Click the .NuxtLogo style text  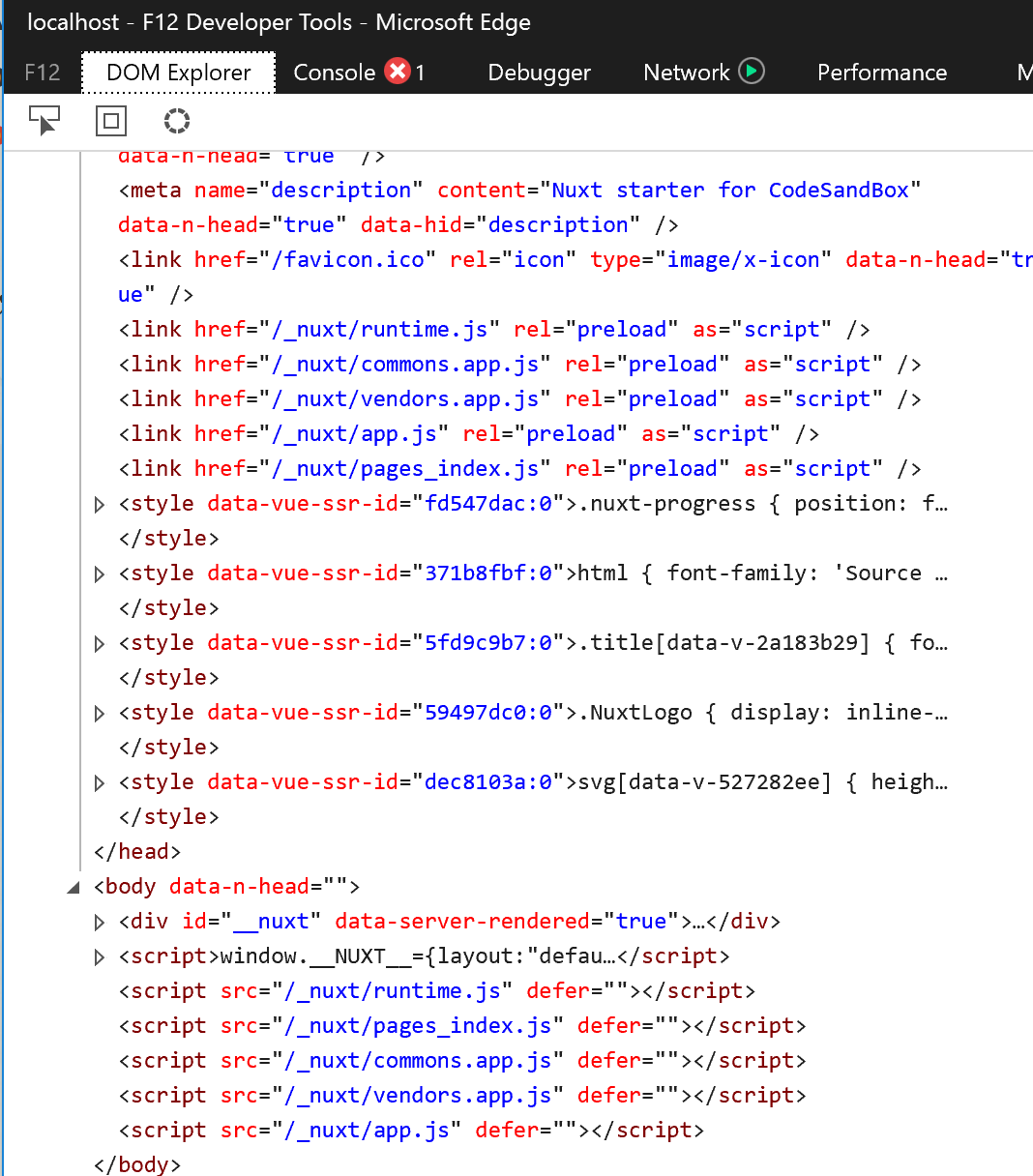click(x=762, y=712)
